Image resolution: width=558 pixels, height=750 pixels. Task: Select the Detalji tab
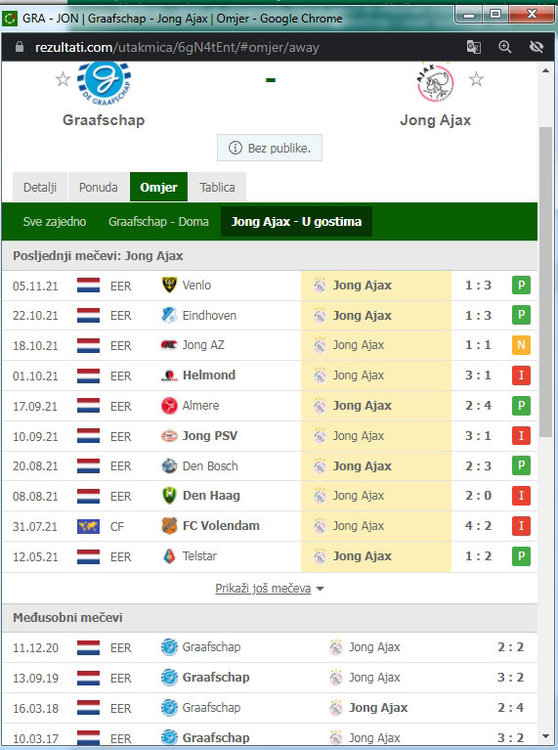click(40, 187)
